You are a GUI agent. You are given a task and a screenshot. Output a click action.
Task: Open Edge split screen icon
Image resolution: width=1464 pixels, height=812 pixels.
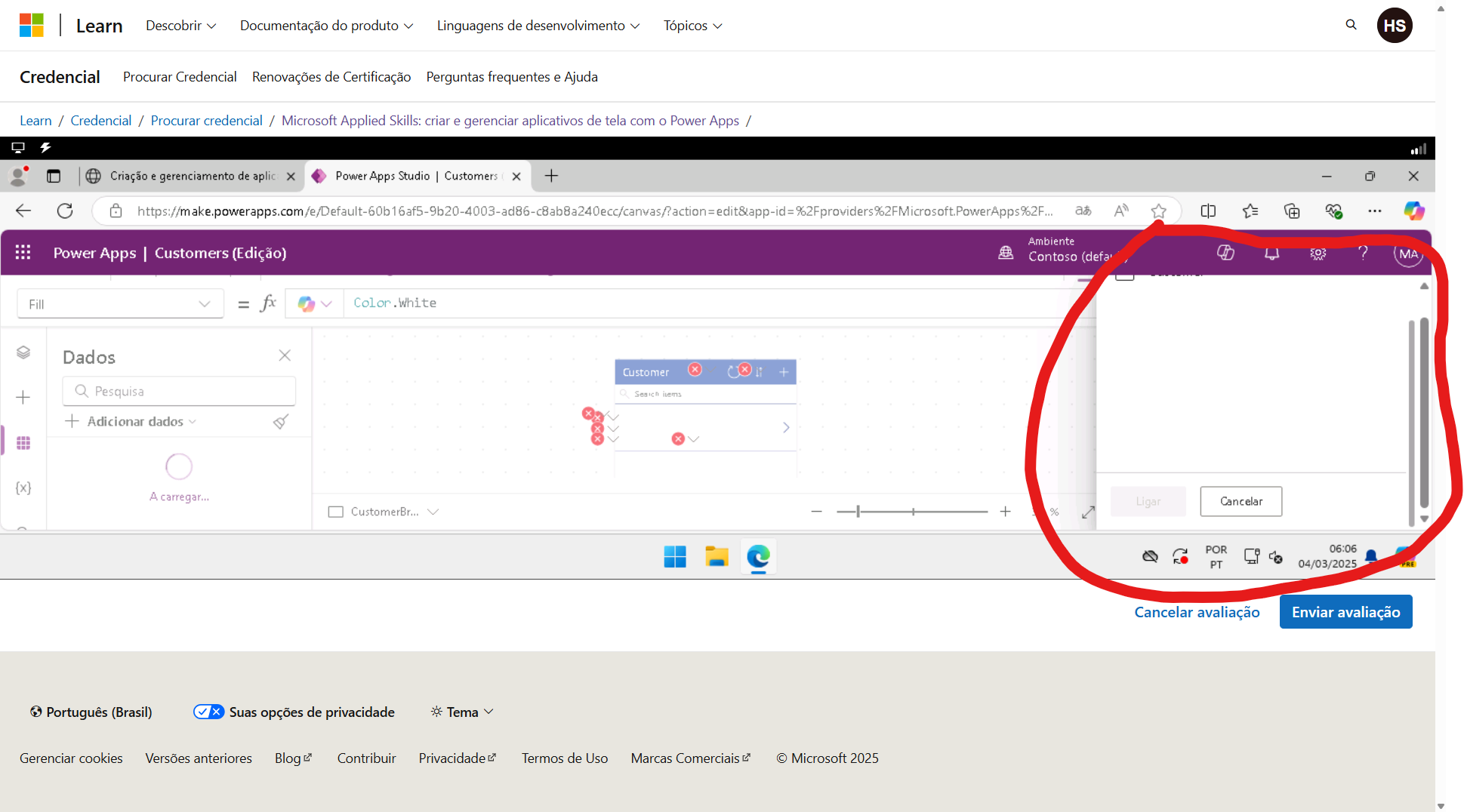(x=1208, y=211)
